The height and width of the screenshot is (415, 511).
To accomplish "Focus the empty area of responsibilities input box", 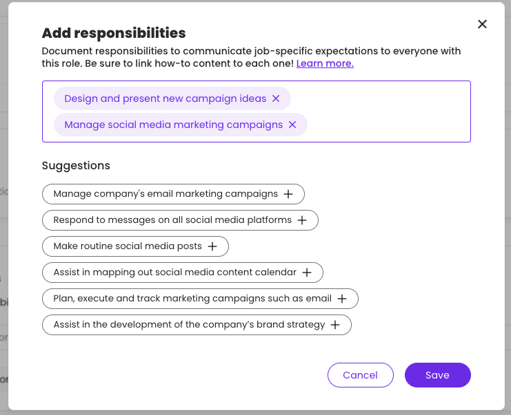I will (x=387, y=111).
